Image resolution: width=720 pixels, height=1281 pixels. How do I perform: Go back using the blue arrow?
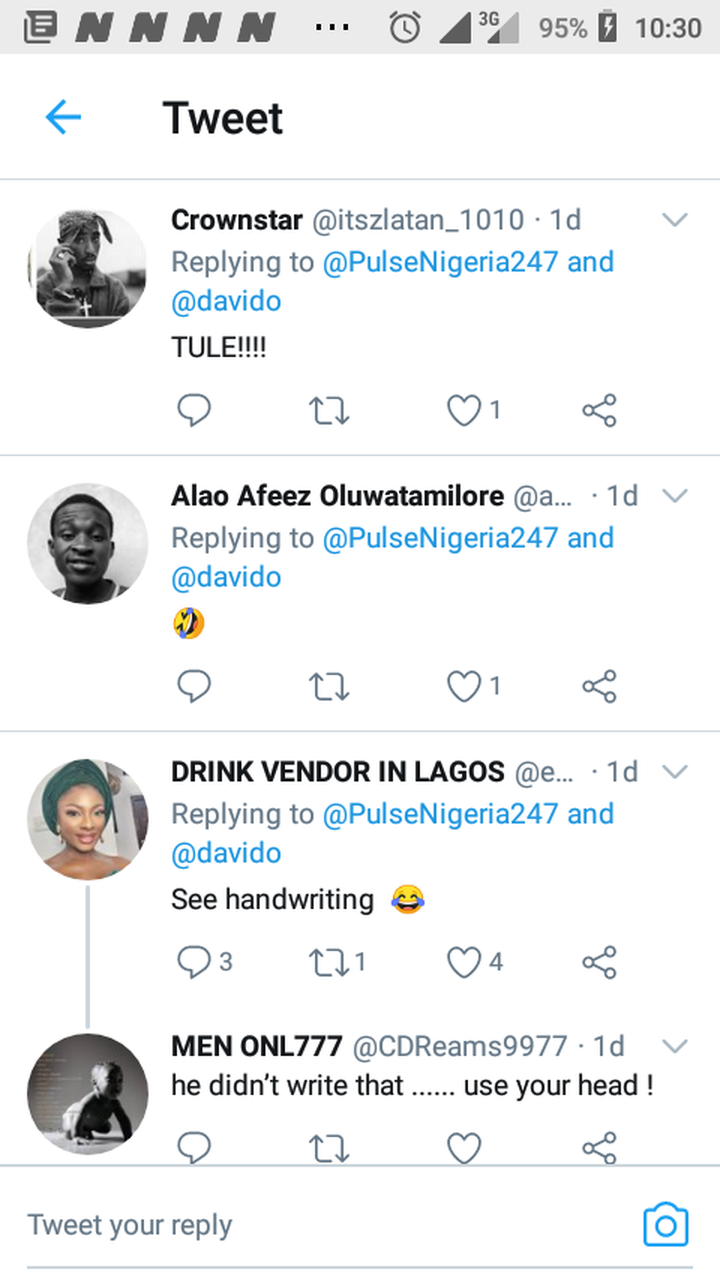(63, 118)
